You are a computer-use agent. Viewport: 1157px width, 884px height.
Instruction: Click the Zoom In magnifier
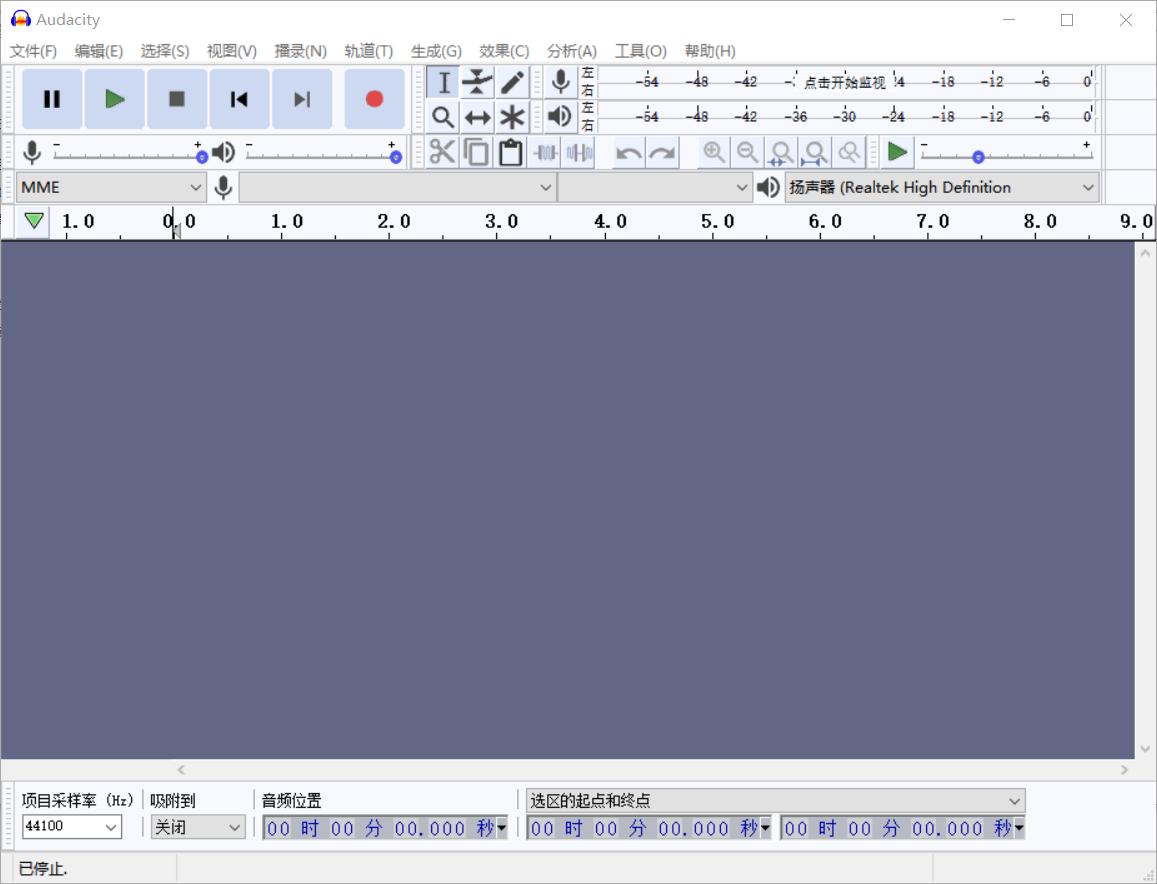[x=713, y=152]
